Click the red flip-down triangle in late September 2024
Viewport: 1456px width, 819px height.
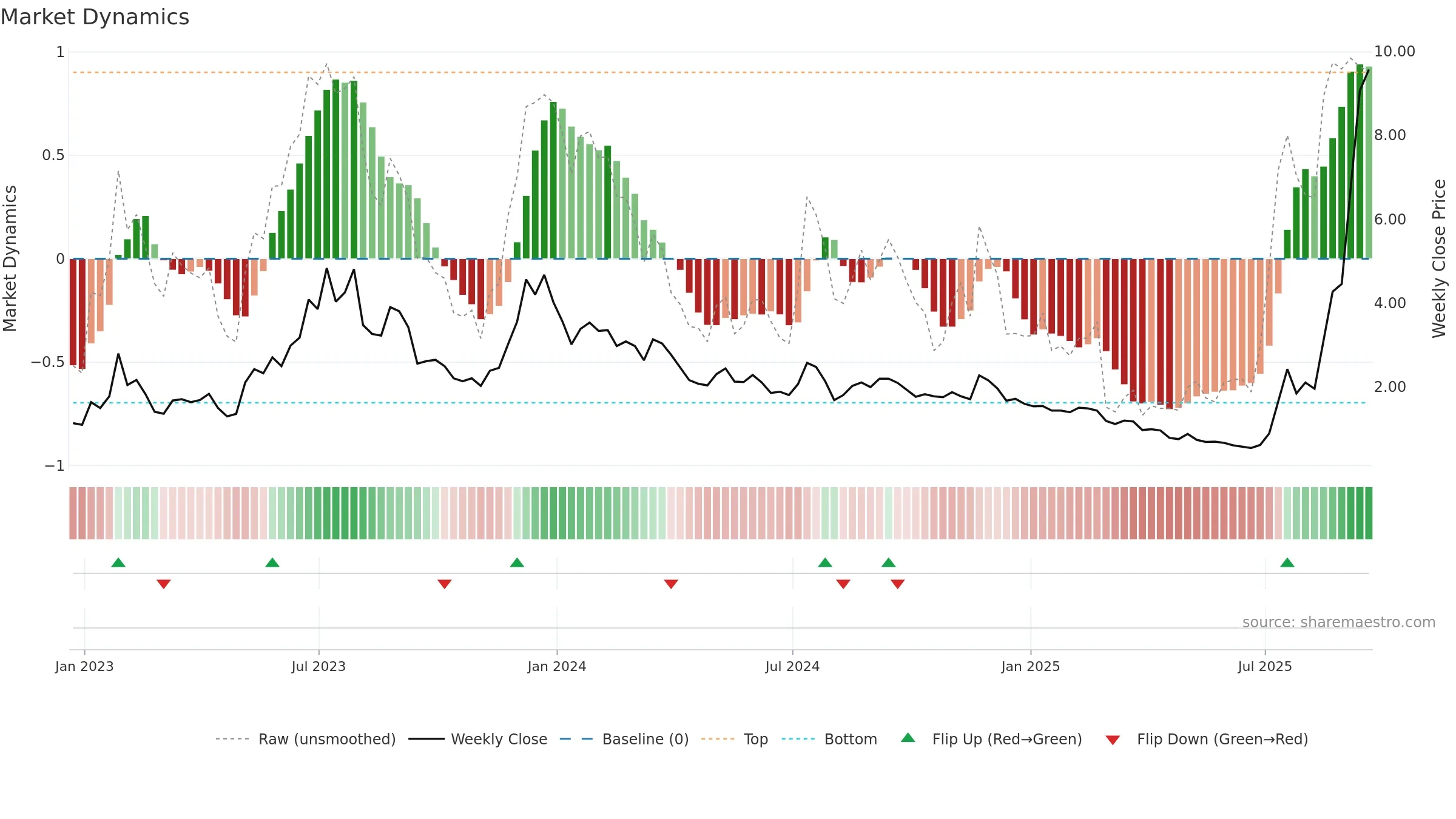(x=898, y=584)
